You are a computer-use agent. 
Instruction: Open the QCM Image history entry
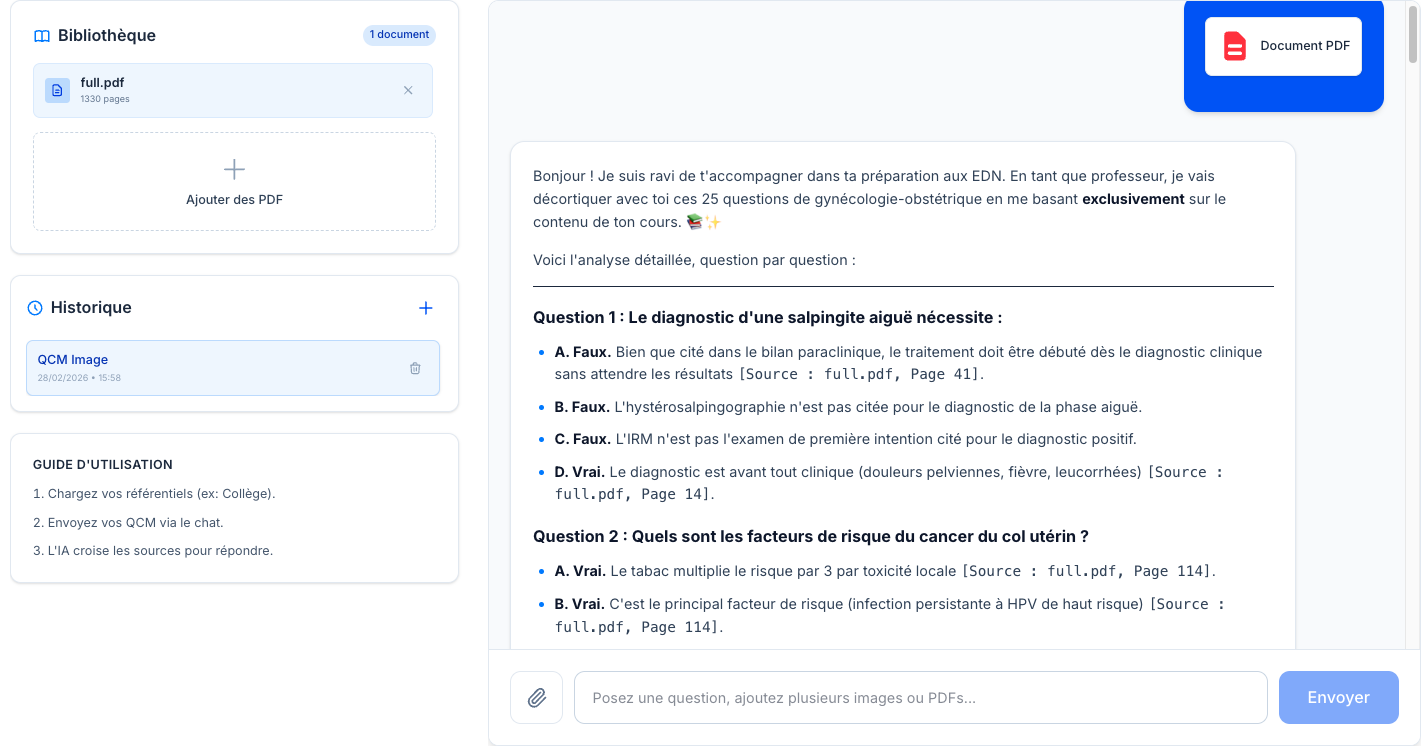tap(200, 368)
